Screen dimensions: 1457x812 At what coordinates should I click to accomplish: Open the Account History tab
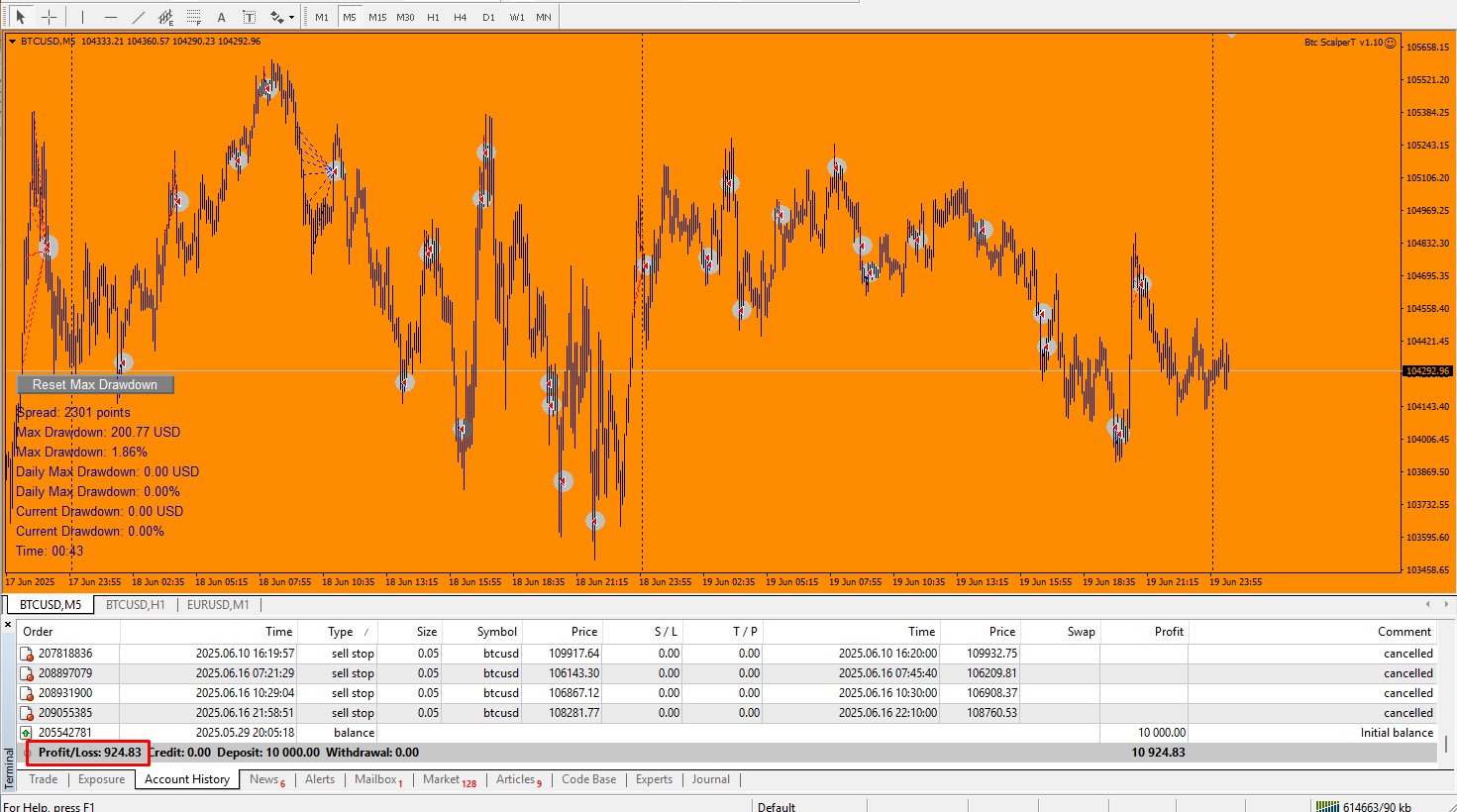tap(187, 779)
